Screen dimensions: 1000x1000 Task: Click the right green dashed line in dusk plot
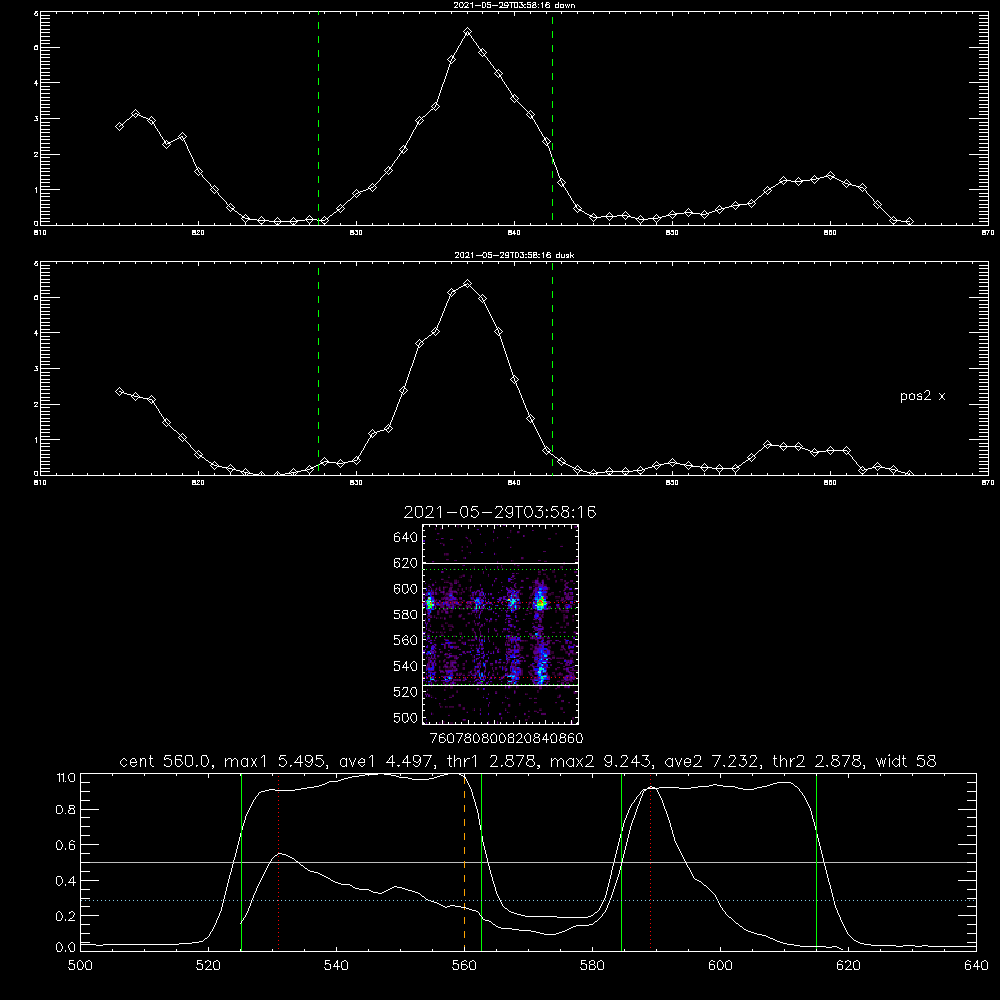[x=552, y=369]
